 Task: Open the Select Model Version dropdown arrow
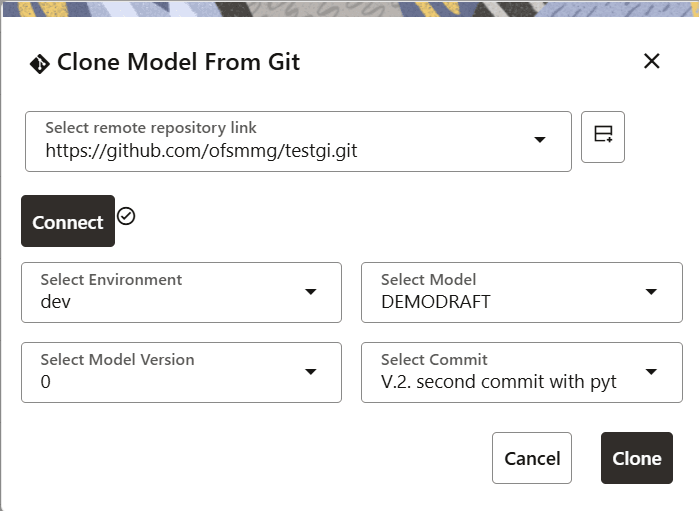310,371
